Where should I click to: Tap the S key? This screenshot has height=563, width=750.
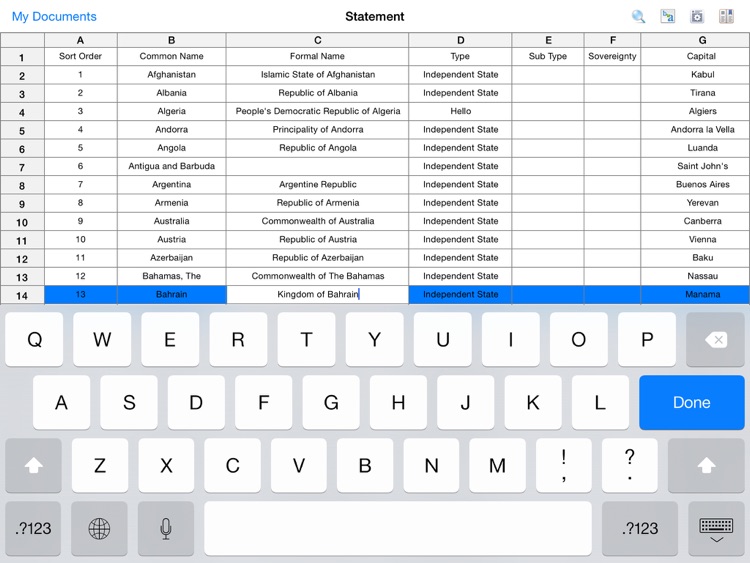(129, 402)
